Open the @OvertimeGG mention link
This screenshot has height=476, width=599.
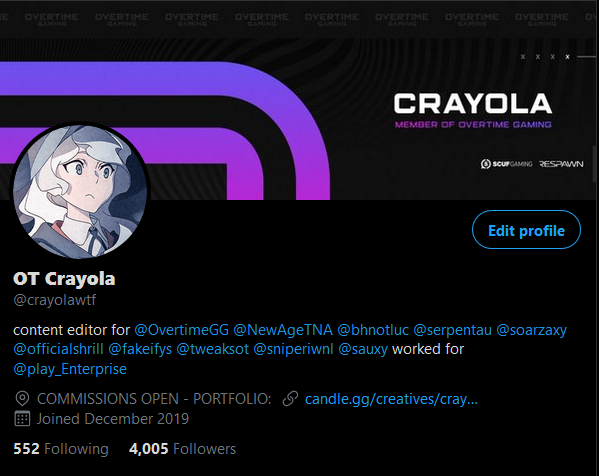[181, 330]
